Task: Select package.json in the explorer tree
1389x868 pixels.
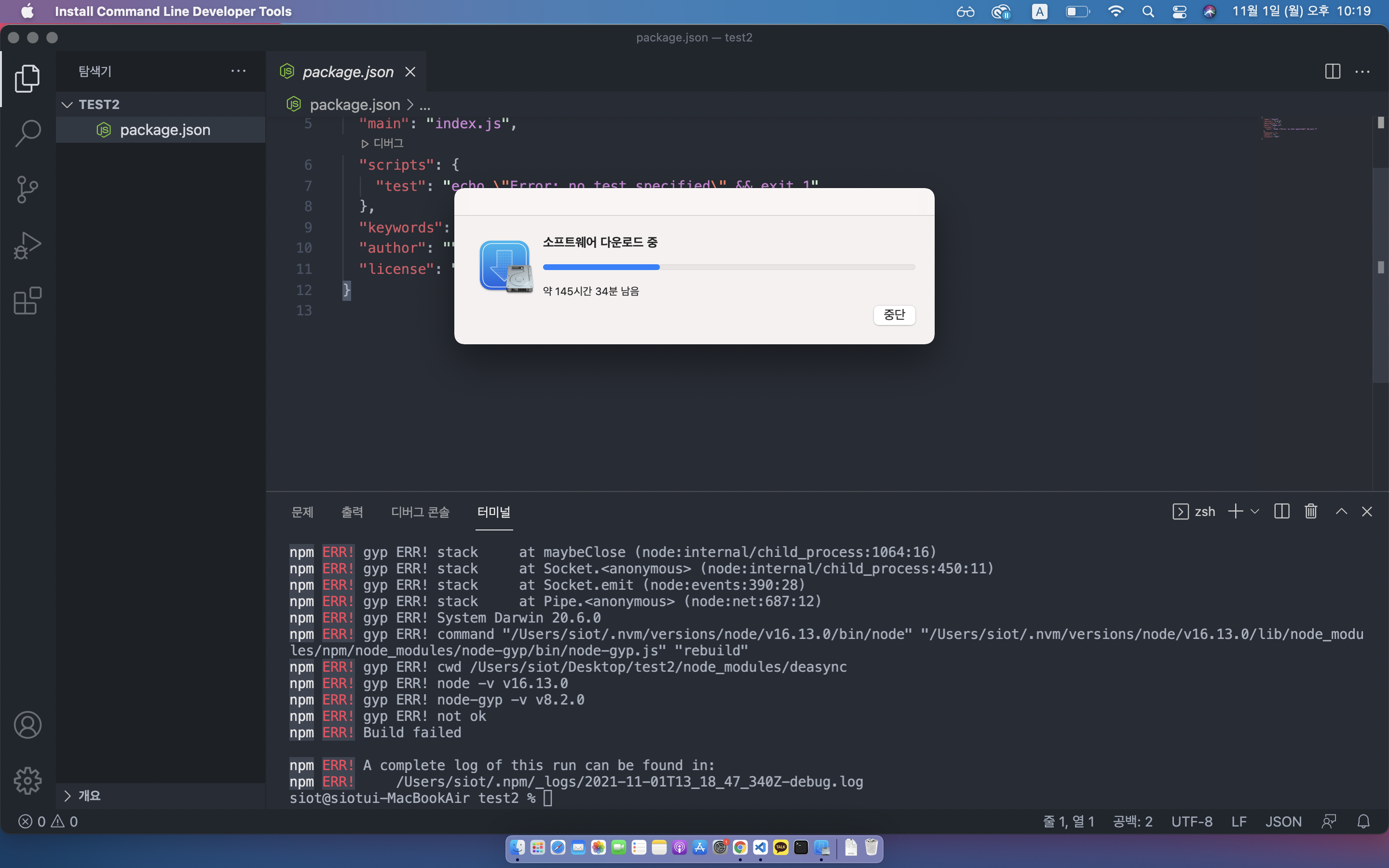Action: (165, 130)
